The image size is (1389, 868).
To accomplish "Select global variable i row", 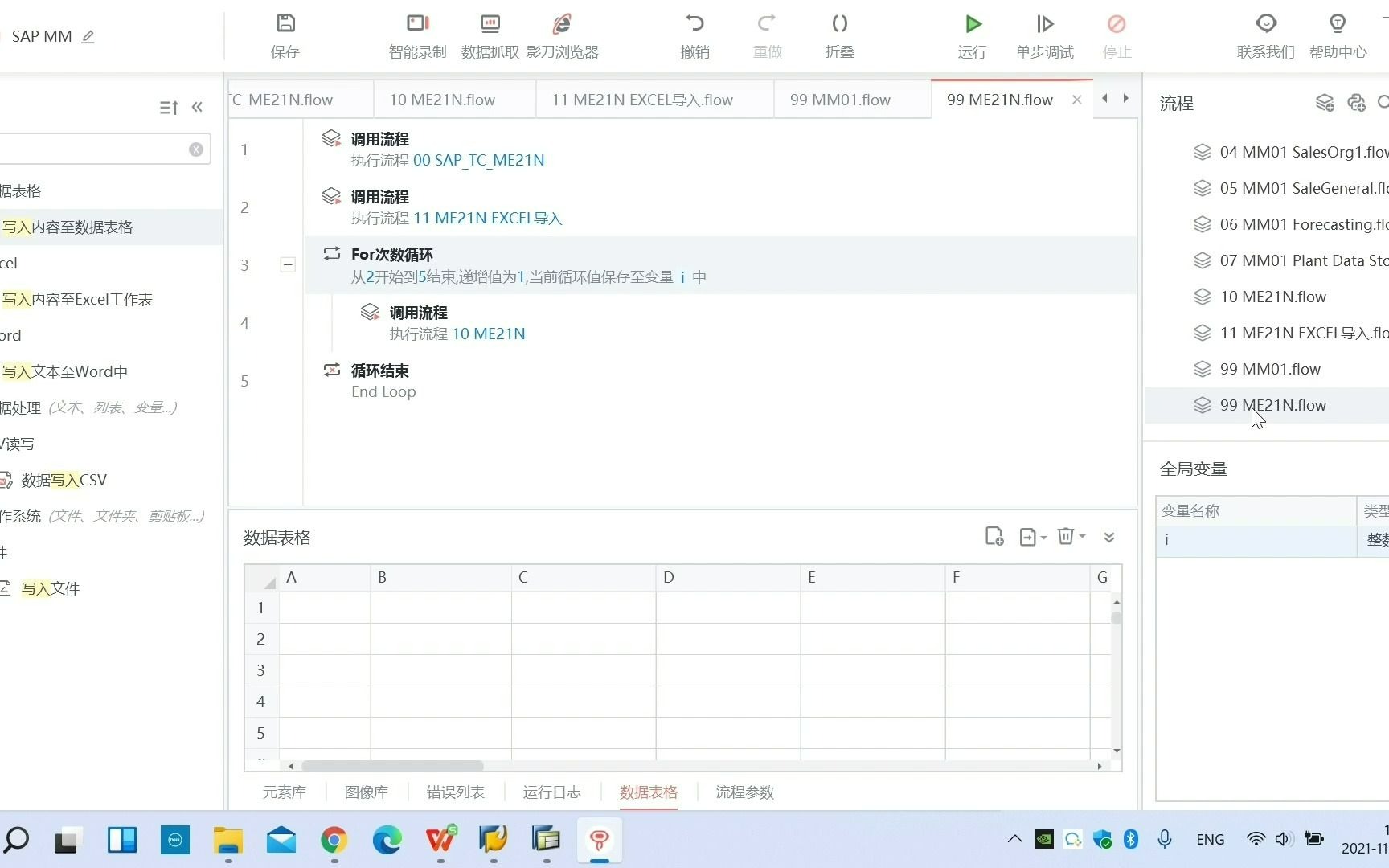I will coord(1272,540).
